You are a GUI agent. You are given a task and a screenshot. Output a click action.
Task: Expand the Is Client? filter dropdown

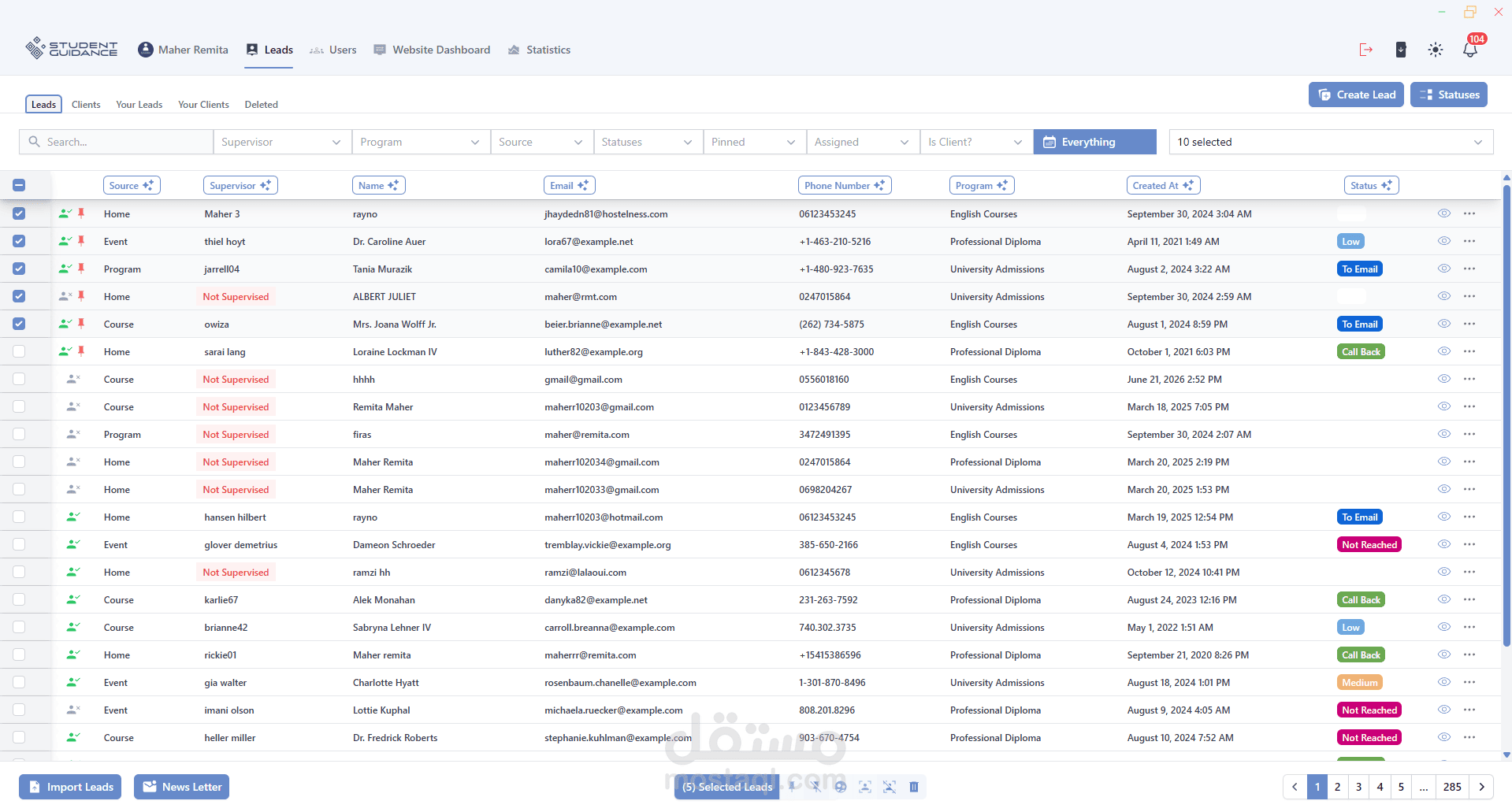(x=976, y=142)
